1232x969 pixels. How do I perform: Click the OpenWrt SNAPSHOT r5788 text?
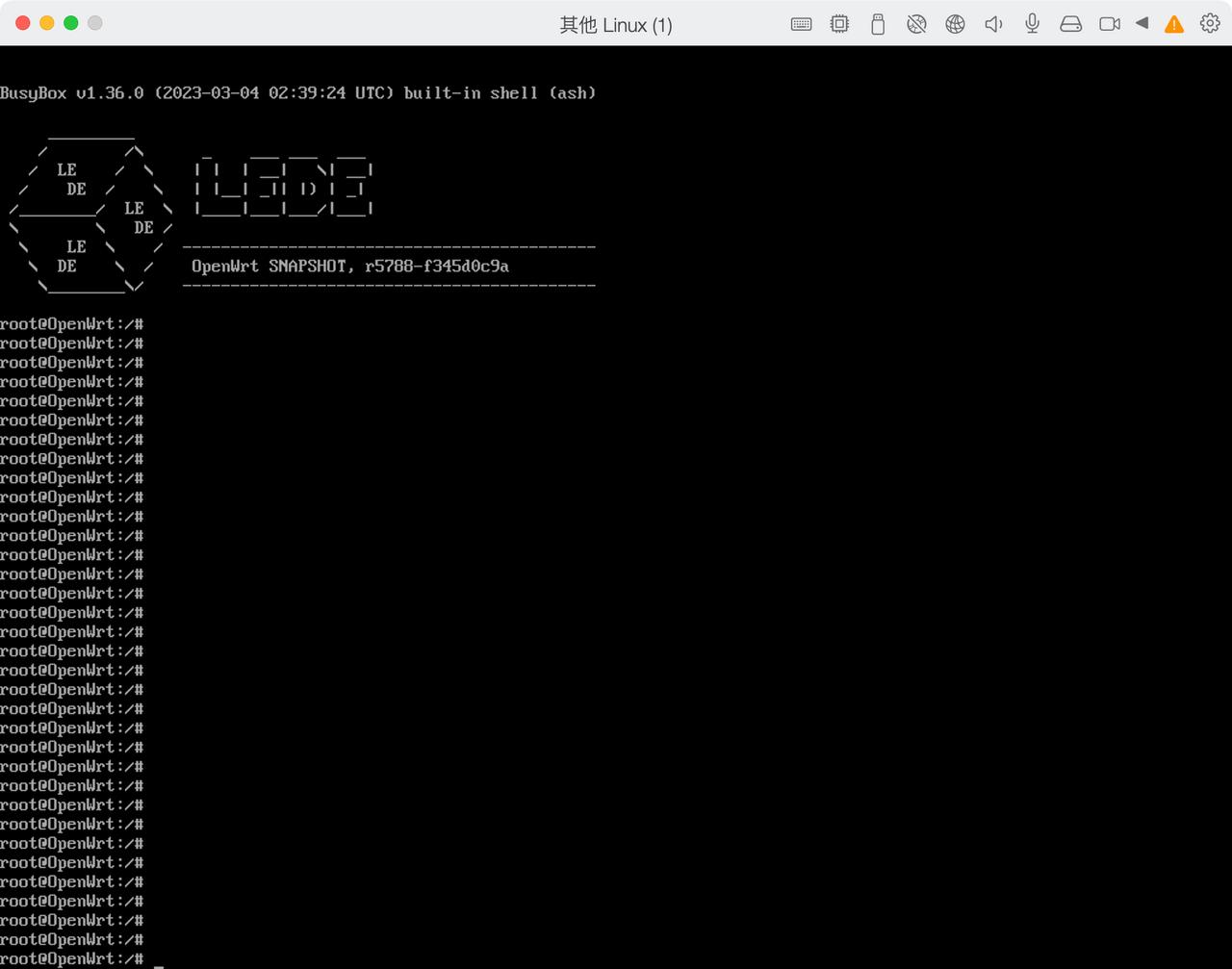(x=350, y=267)
